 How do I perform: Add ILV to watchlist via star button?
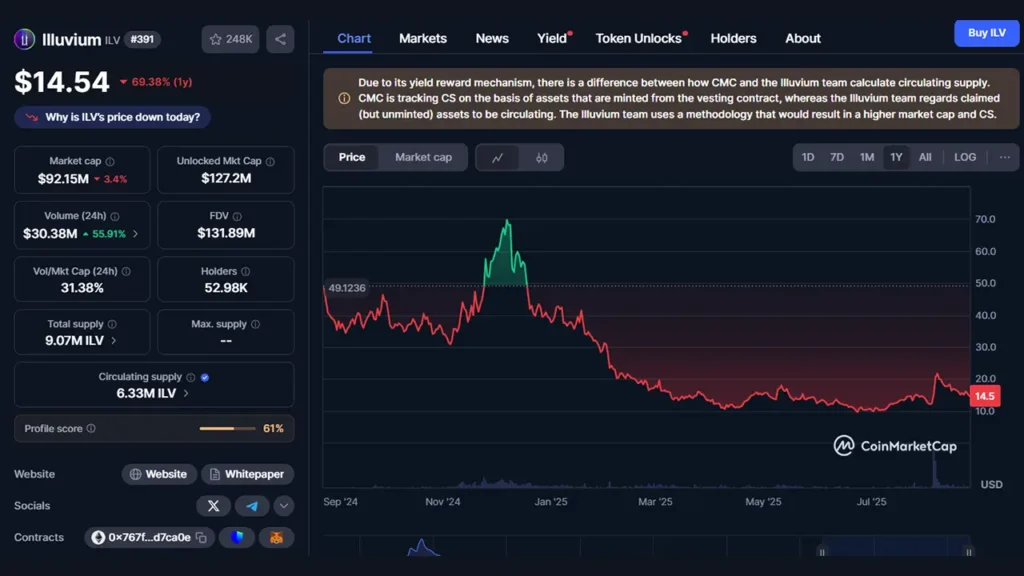[x=231, y=39]
